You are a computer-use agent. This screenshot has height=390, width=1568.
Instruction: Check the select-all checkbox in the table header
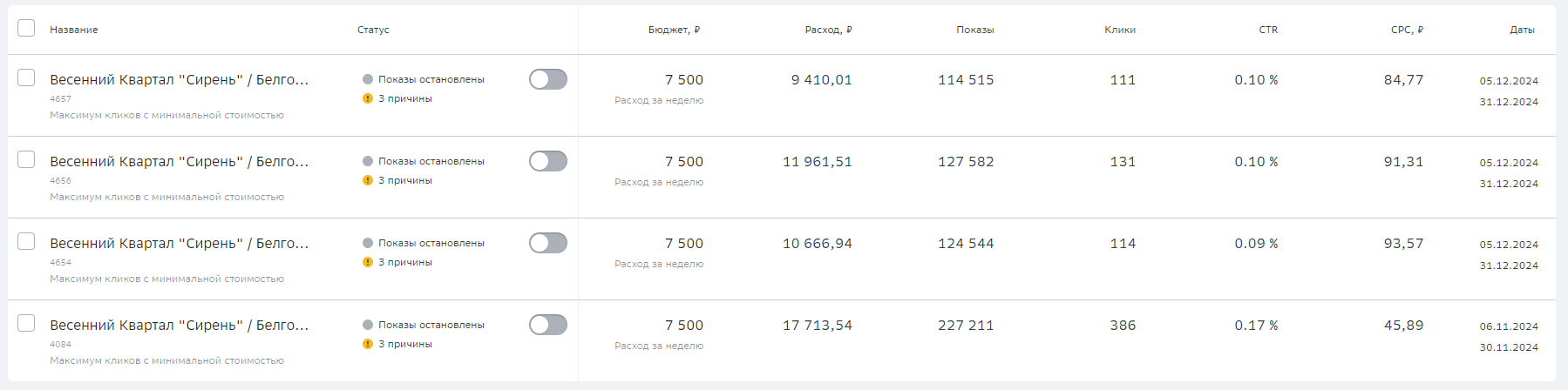click(x=26, y=28)
